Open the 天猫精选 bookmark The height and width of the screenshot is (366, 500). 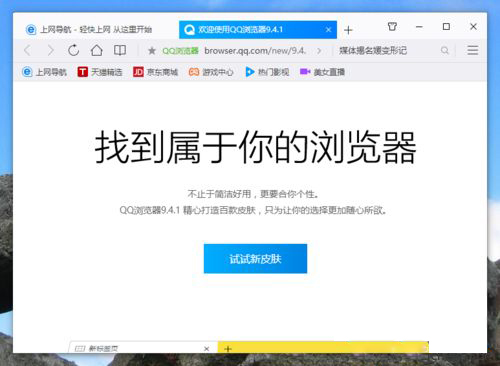(x=100, y=72)
